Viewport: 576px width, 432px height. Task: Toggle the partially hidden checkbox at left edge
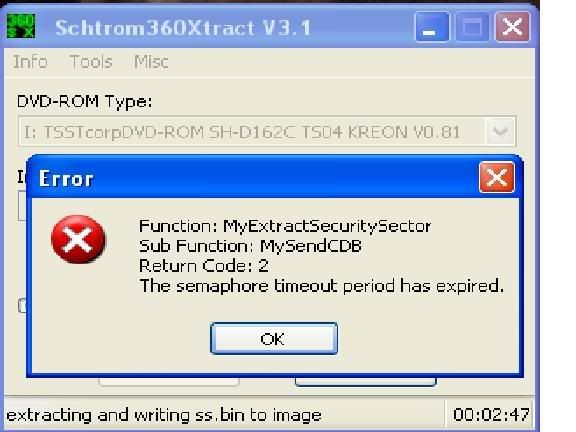point(22,306)
